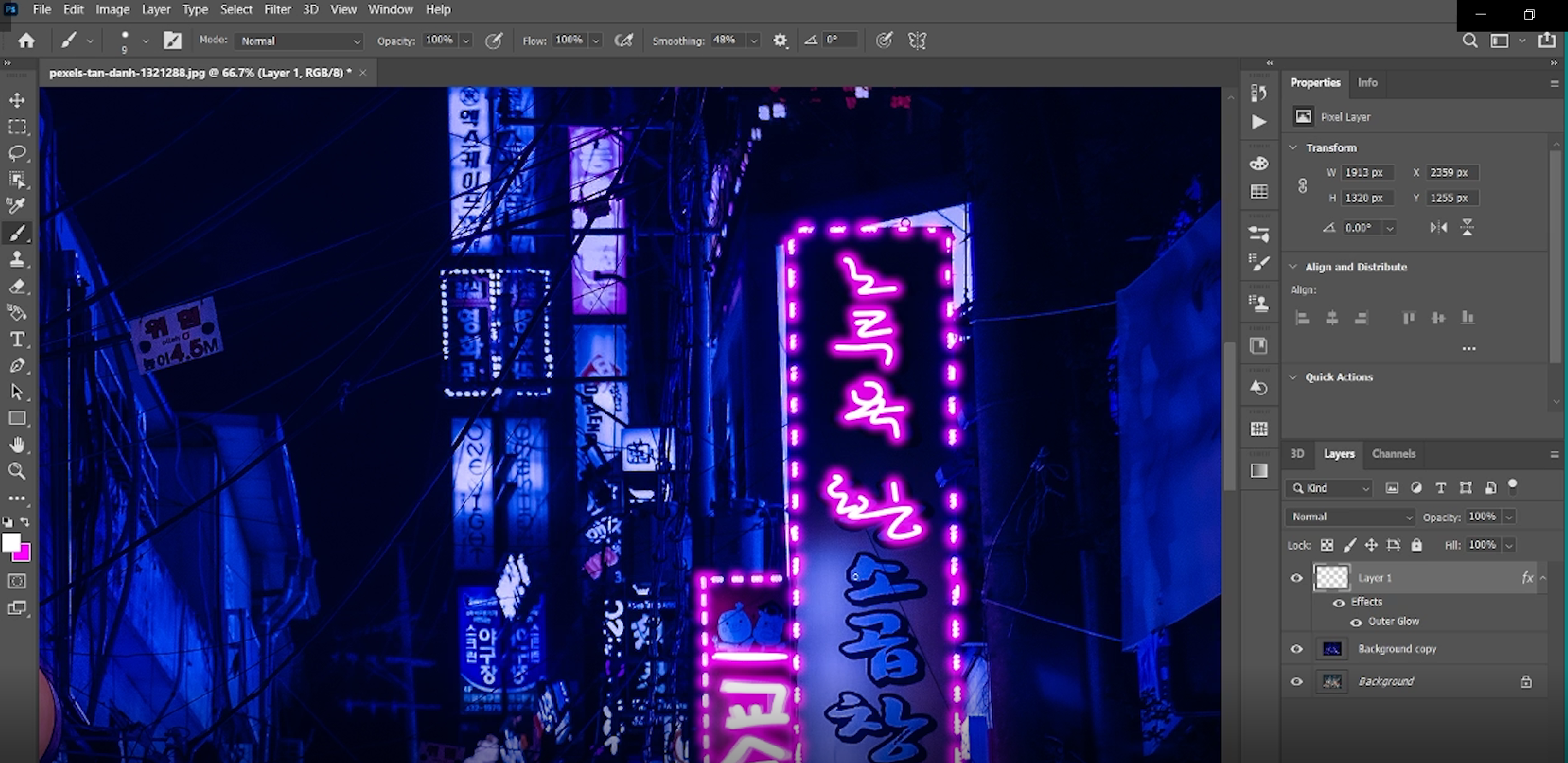Screen dimensions: 1568x763
Task: Open the brush Mode dropdown
Action: (300, 41)
